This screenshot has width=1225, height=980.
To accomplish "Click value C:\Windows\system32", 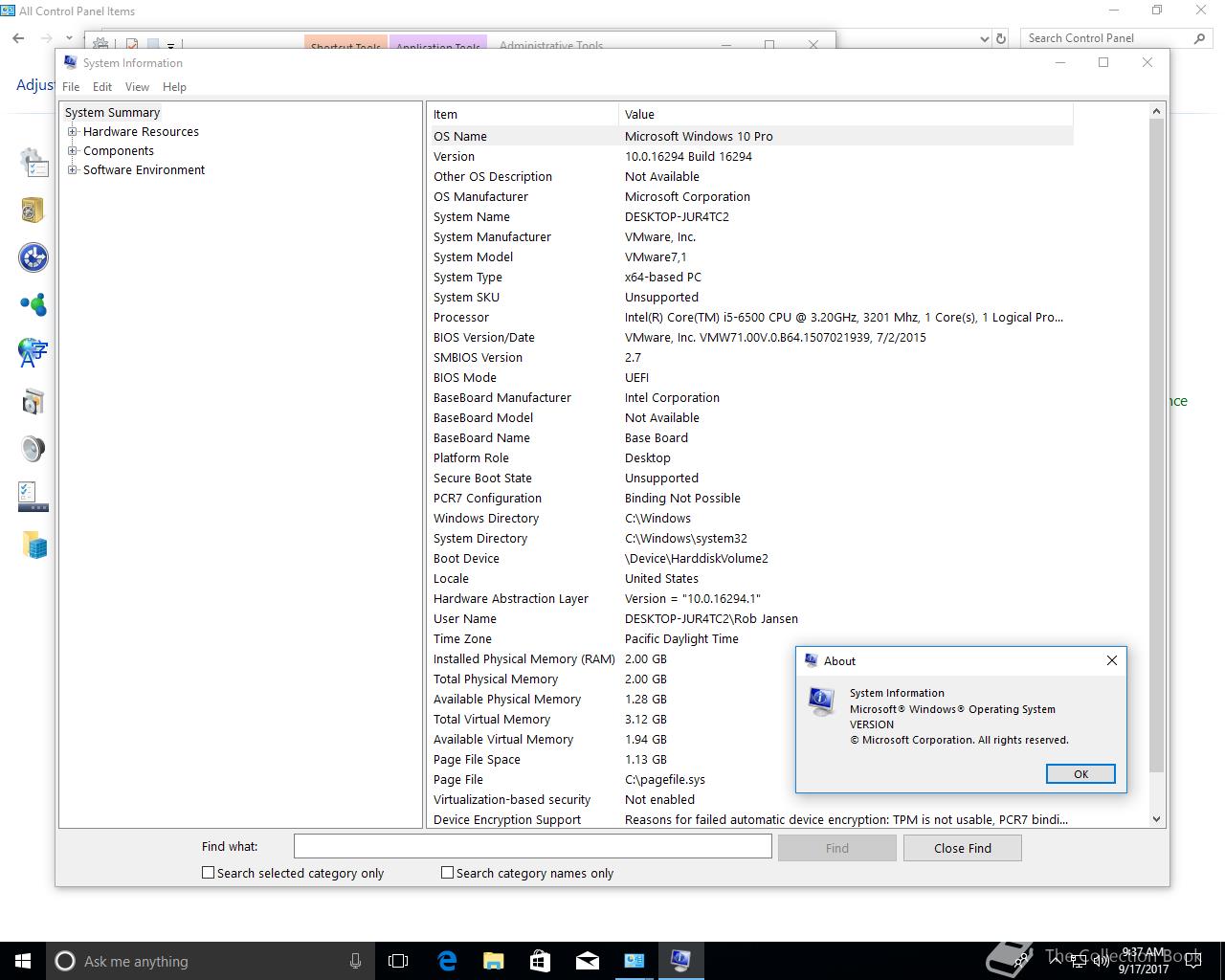I will pyautogui.click(x=686, y=538).
